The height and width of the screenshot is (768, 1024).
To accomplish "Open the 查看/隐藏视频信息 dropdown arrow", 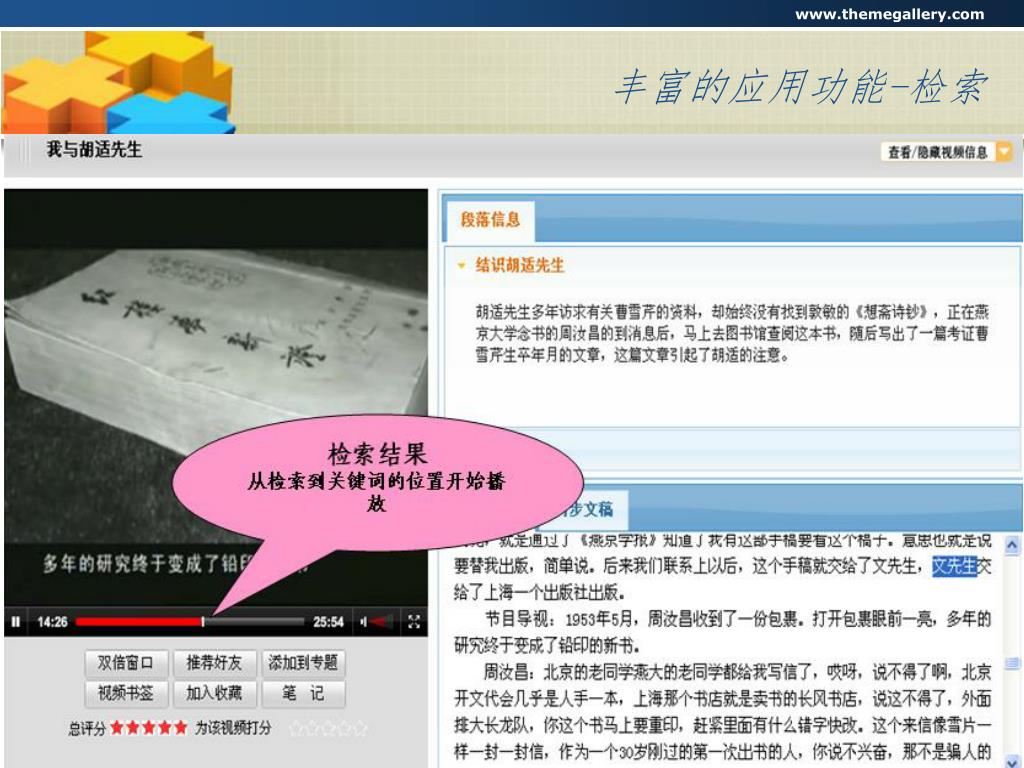I will point(1004,152).
